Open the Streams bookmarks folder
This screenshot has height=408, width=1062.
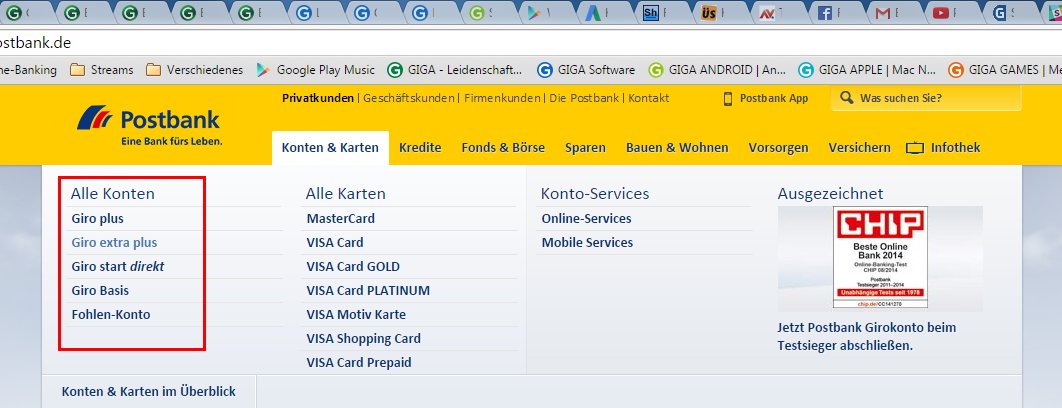point(102,70)
